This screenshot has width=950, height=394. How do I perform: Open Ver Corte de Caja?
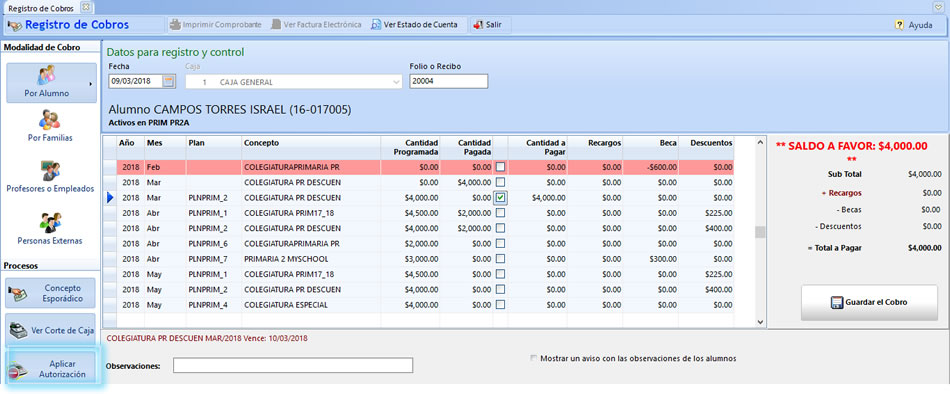[x=50, y=330]
